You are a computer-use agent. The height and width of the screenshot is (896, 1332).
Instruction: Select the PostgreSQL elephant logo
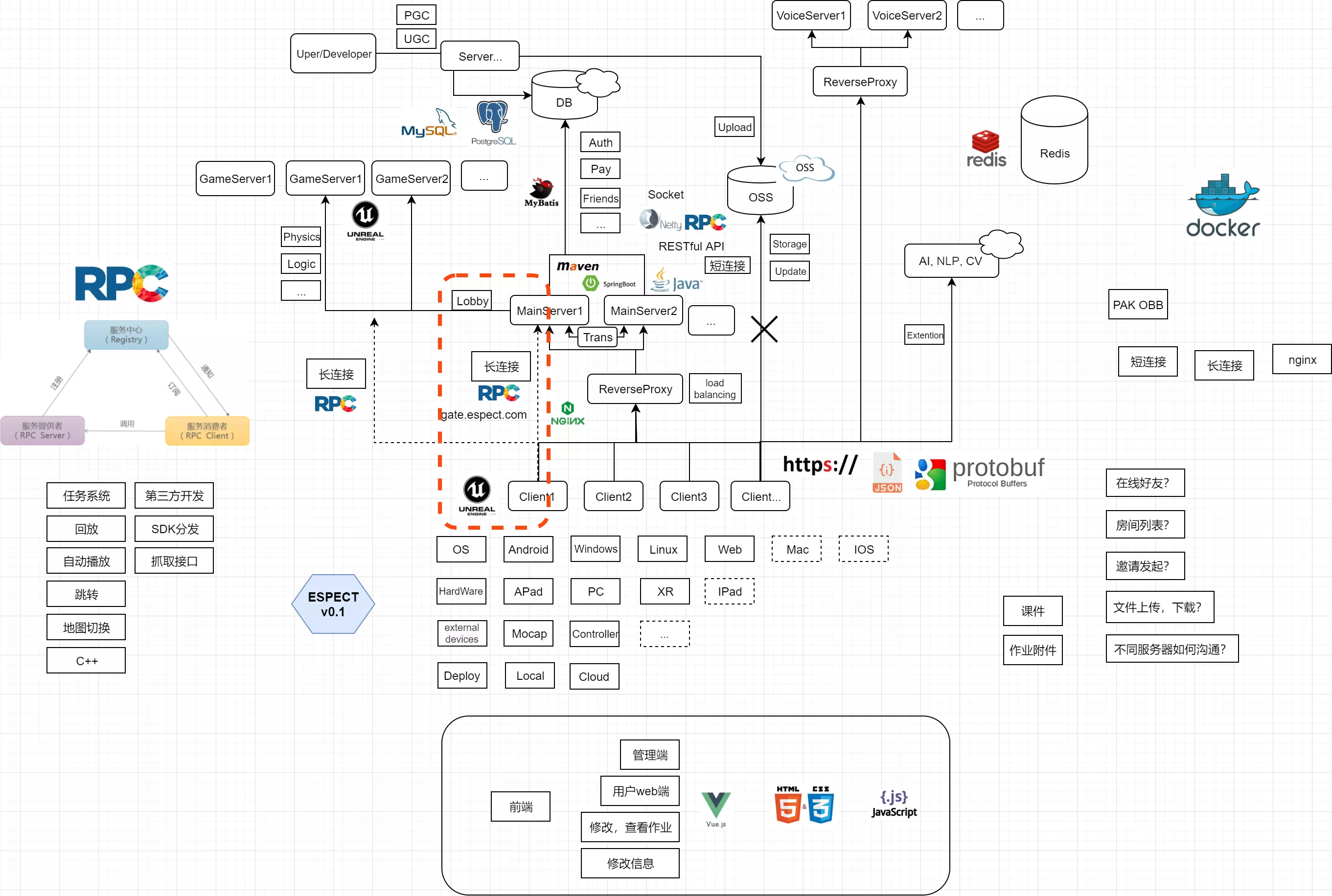[x=493, y=123]
